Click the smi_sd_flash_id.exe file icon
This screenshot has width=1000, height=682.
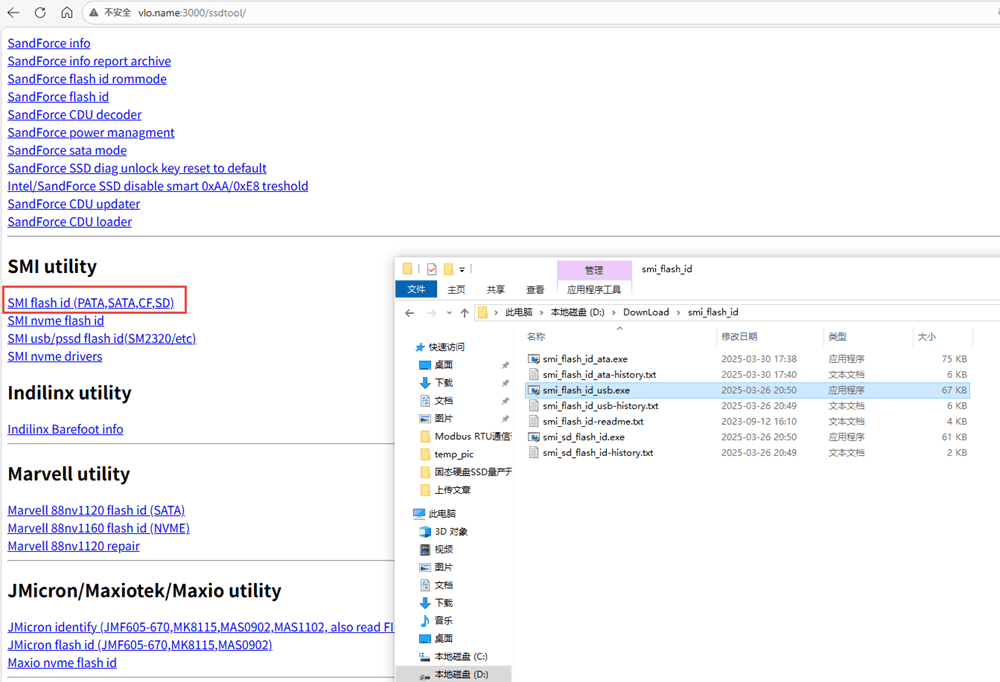[534, 437]
